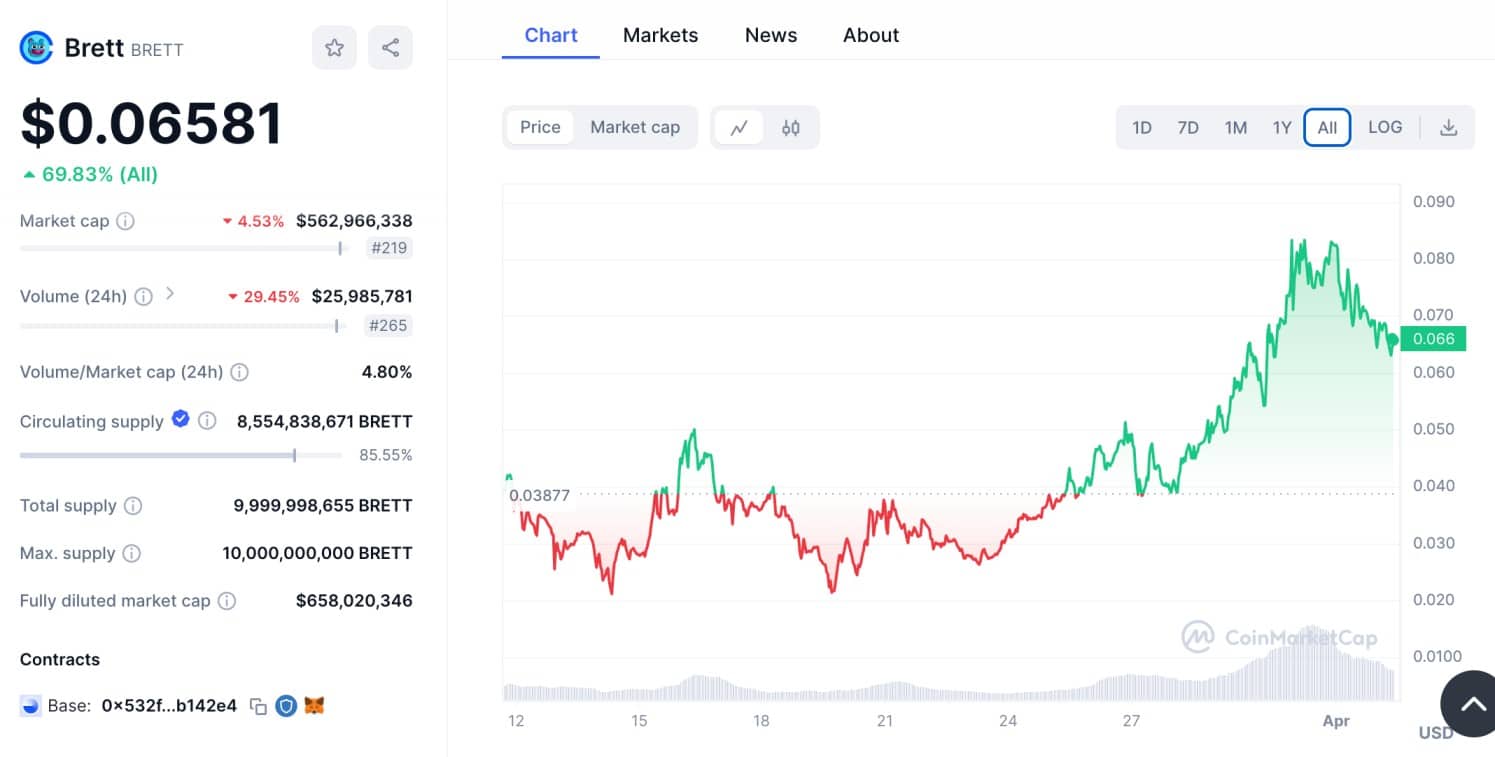Set chart range to All

(x=1327, y=128)
